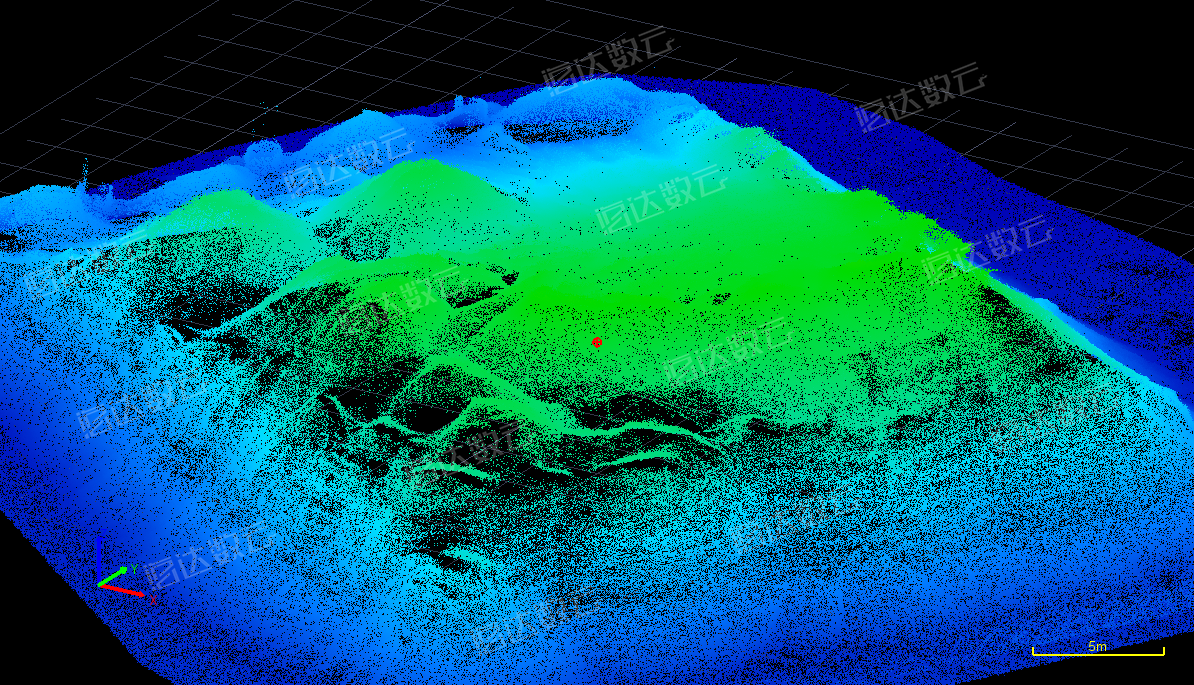Image resolution: width=1194 pixels, height=685 pixels.
Task: Click the red pivot marker at the view center
Action: [x=597, y=342]
